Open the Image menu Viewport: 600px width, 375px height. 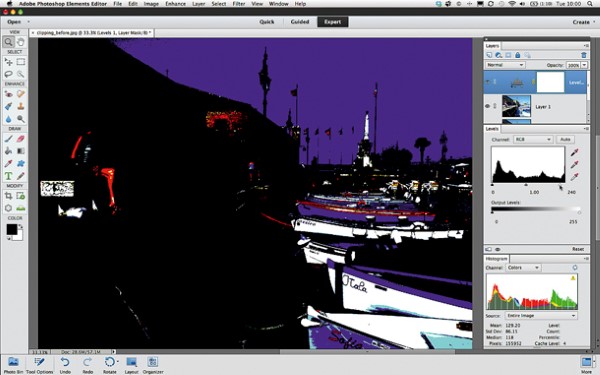151,4
